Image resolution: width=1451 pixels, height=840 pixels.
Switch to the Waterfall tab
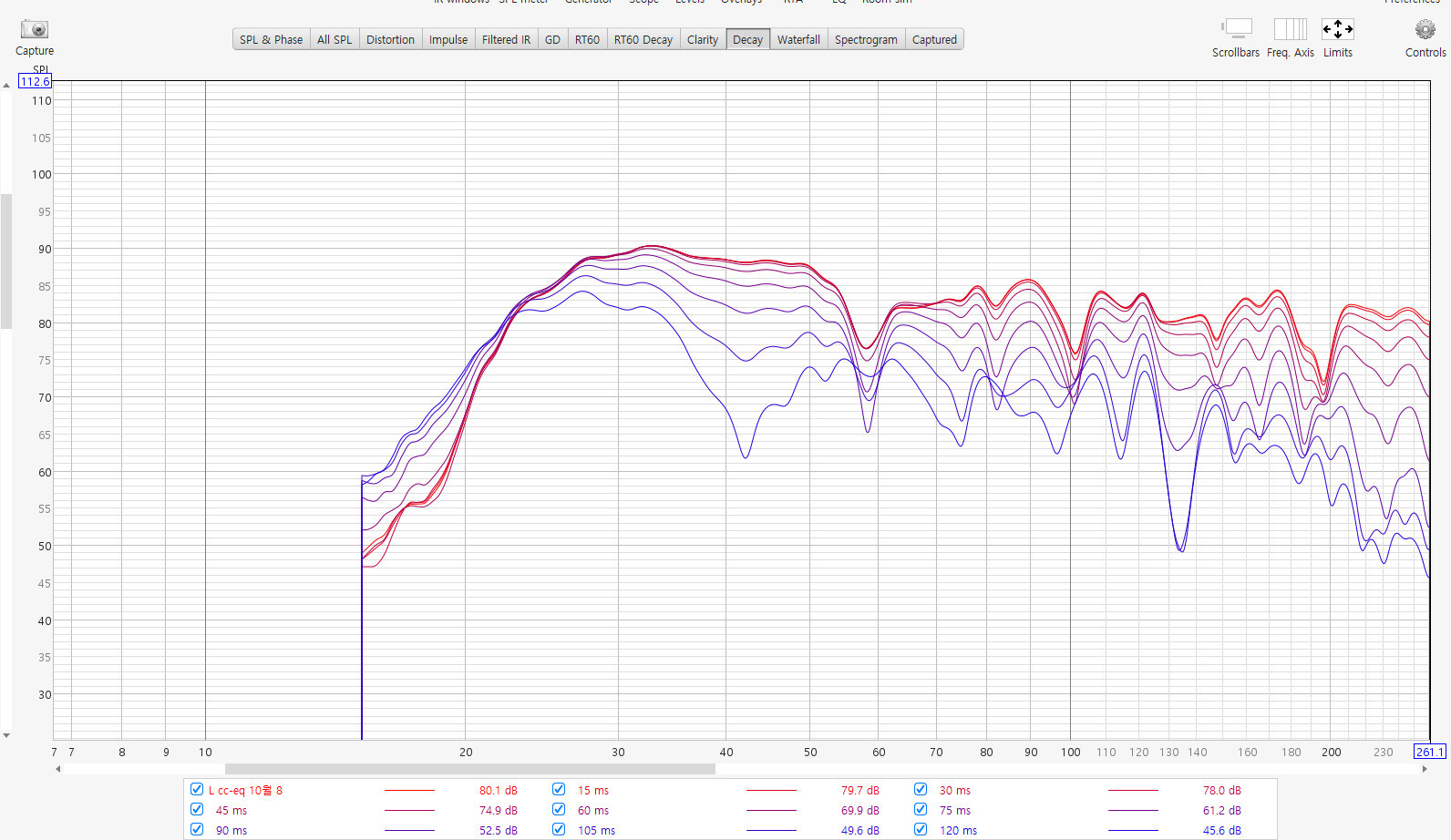798,39
